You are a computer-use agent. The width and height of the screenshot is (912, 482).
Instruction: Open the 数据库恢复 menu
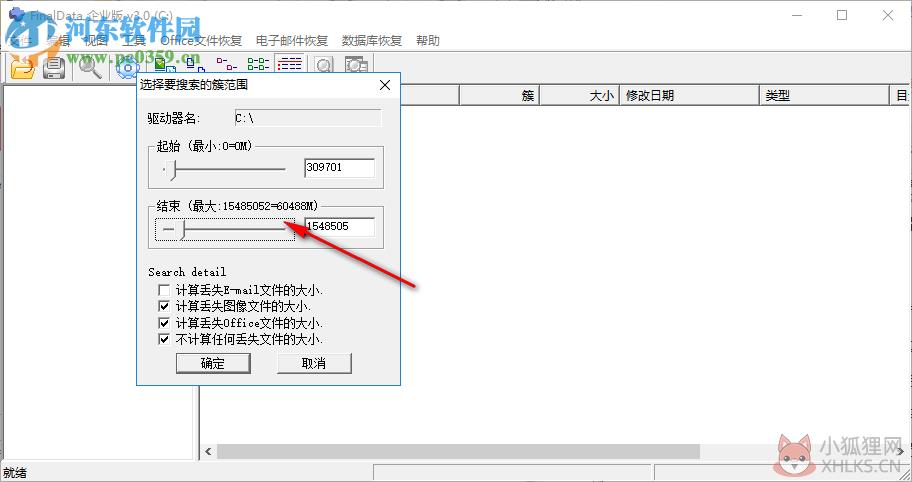coord(372,41)
